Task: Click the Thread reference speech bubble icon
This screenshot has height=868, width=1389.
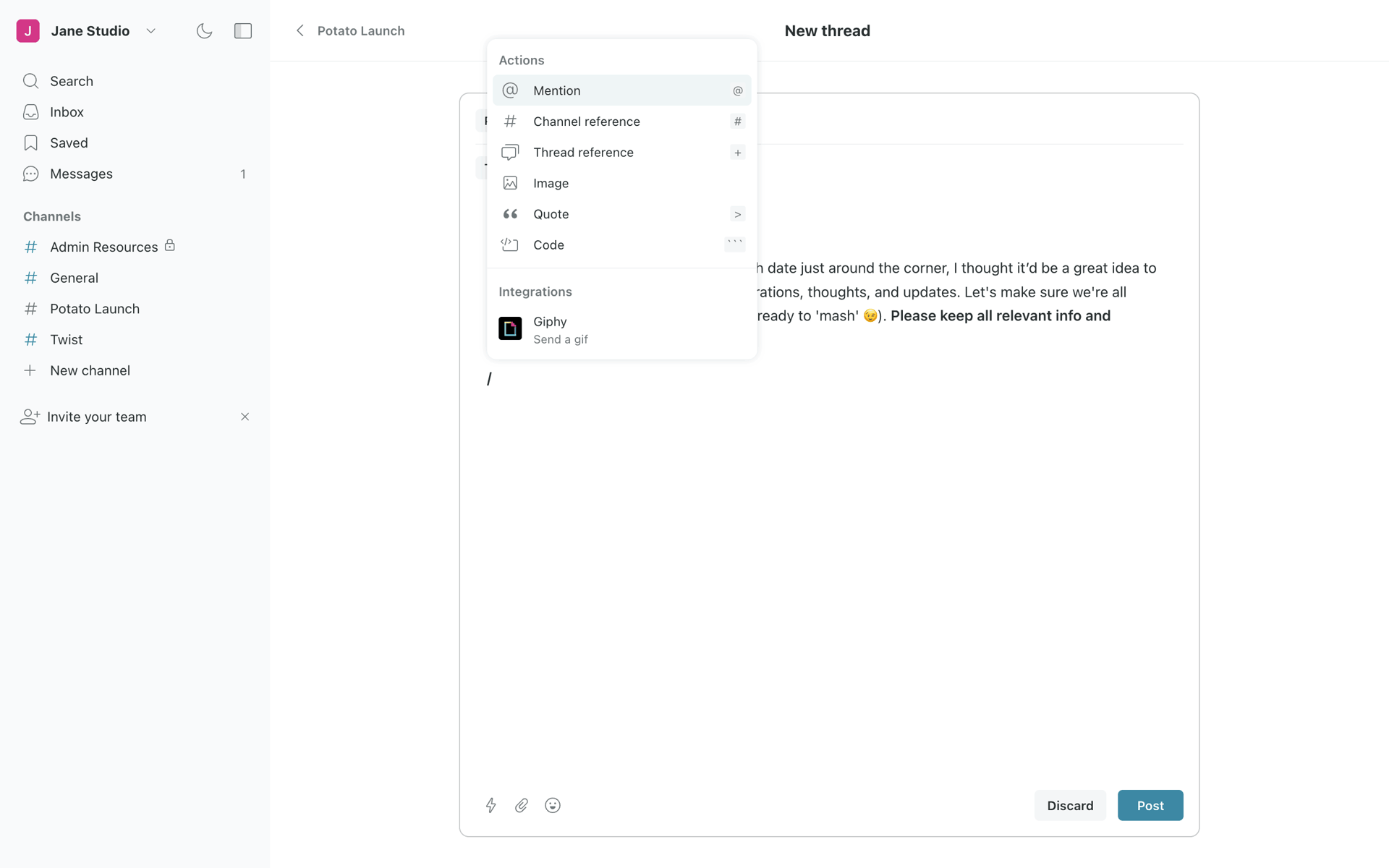Action: [510, 153]
